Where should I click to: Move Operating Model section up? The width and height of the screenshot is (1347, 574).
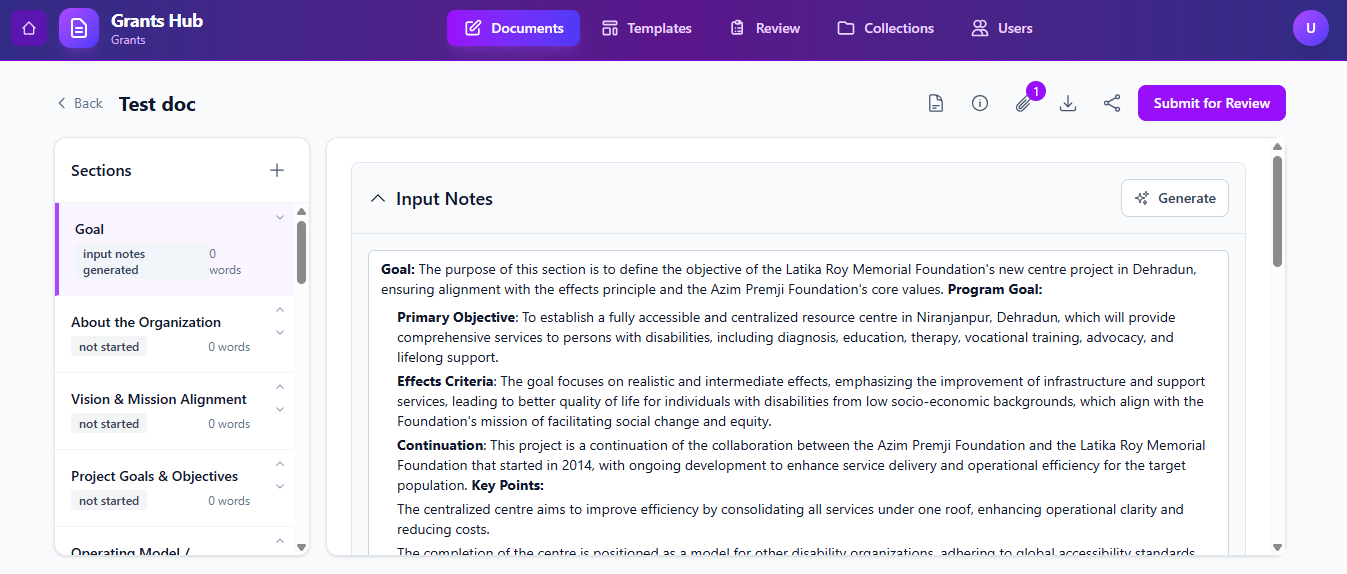coord(280,541)
